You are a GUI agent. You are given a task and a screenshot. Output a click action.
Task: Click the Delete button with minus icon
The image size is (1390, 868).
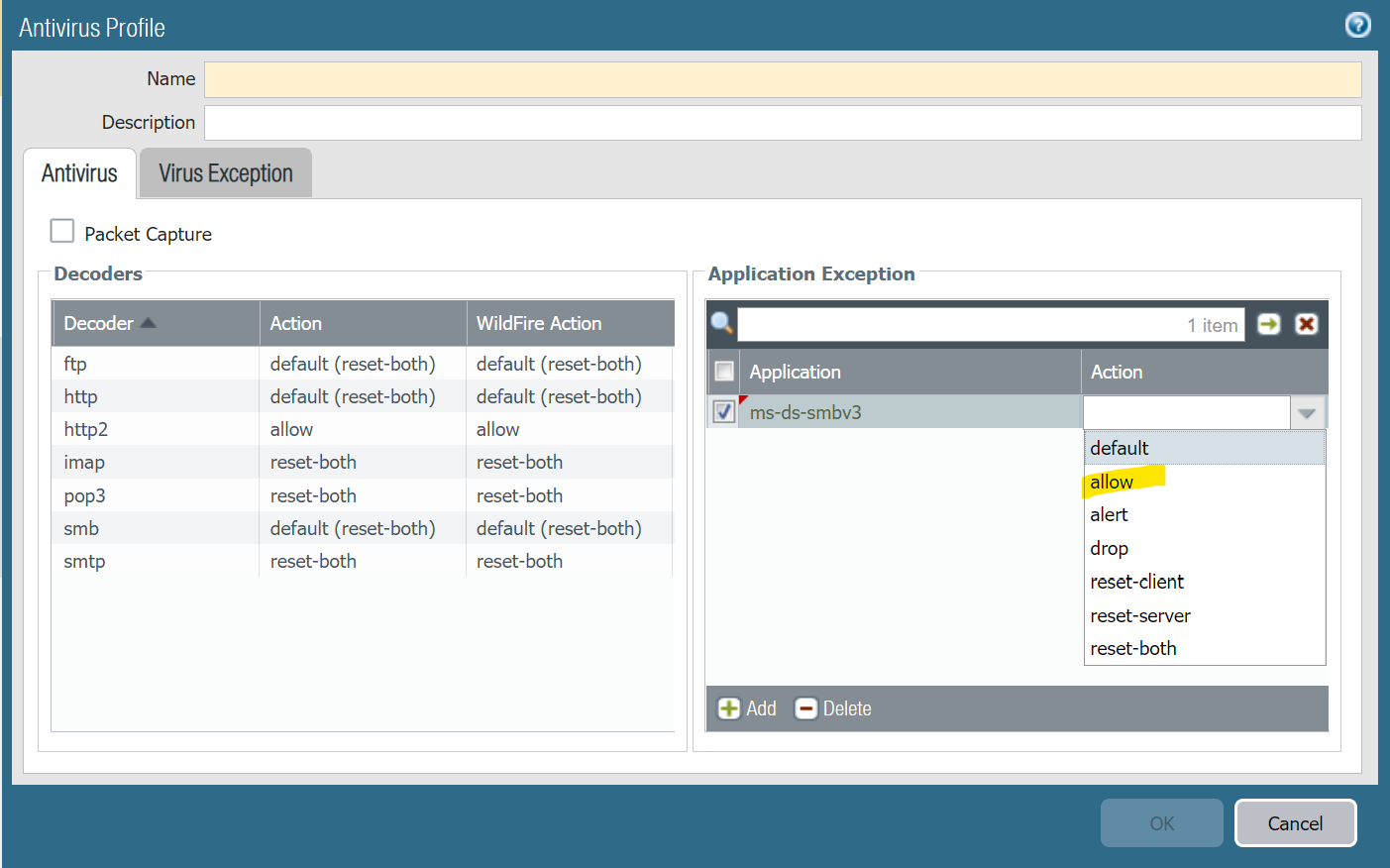[x=833, y=708]
